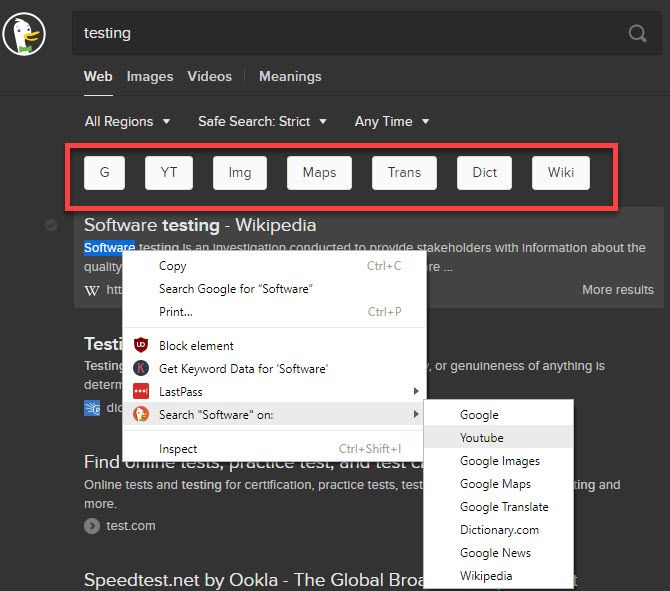
Task: Open Software testing - Wikipedia result
Action: (x=200, y=225)
